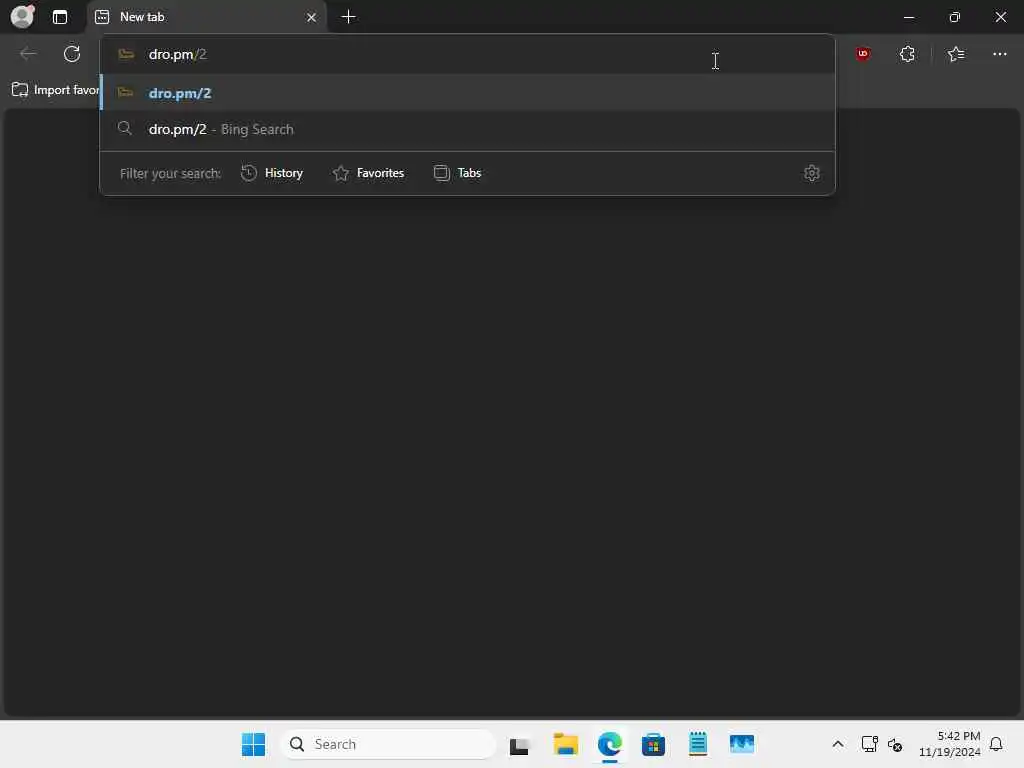
Task: Open the uBlock Origin extension icon
Action: click(863, 54)
